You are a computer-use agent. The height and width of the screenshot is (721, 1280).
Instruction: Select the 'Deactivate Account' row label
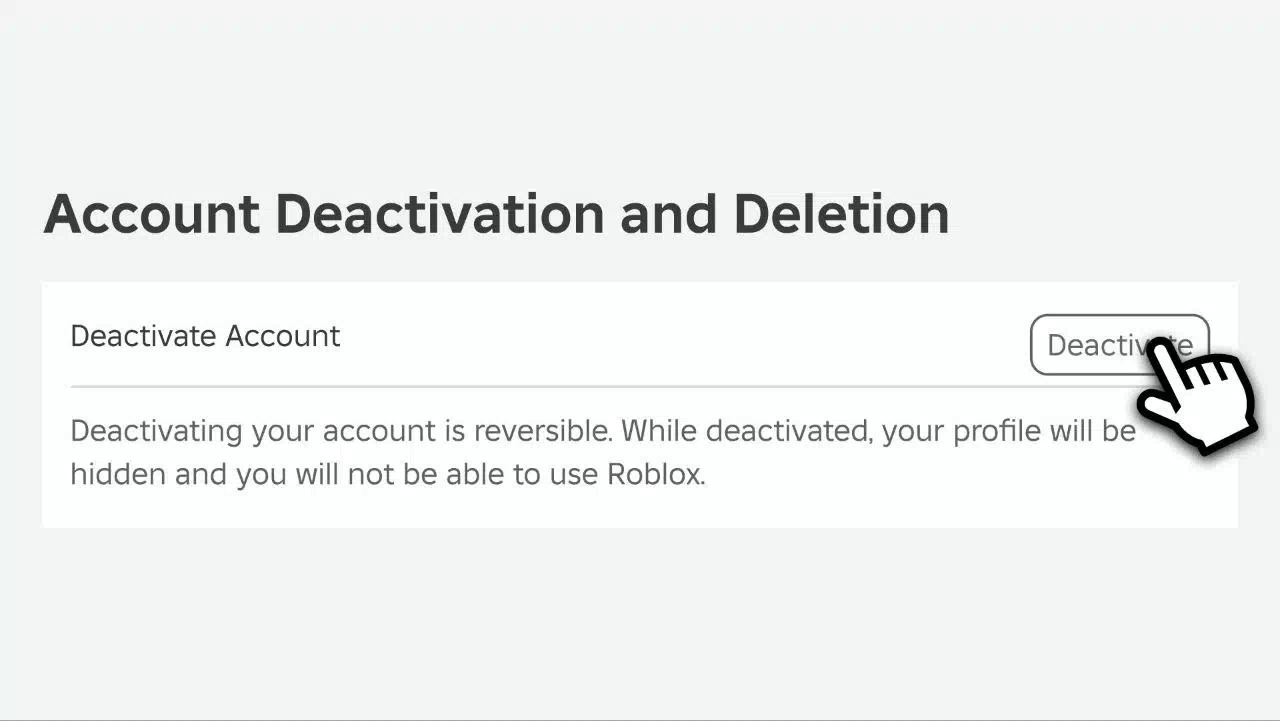205,336
